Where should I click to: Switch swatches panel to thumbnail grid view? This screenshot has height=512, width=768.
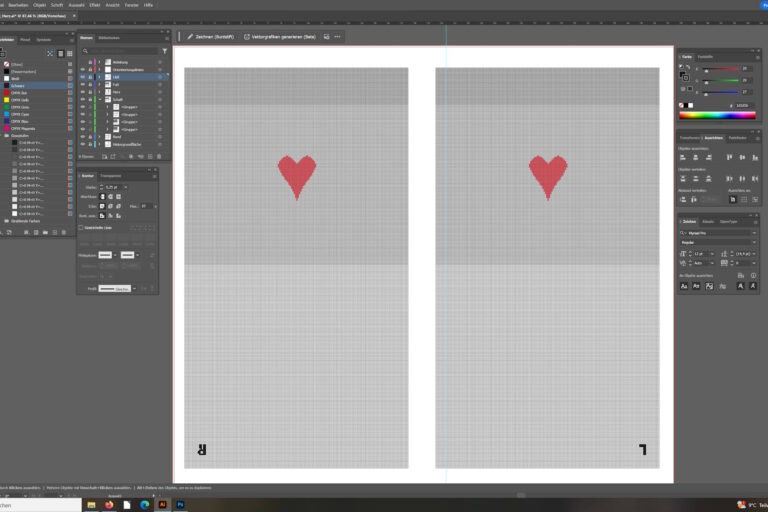[x=70, y=53]
